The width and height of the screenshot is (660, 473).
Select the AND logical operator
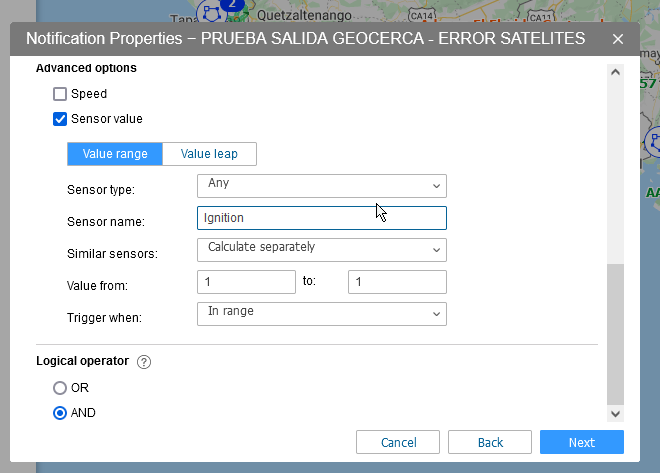point(60,412)
